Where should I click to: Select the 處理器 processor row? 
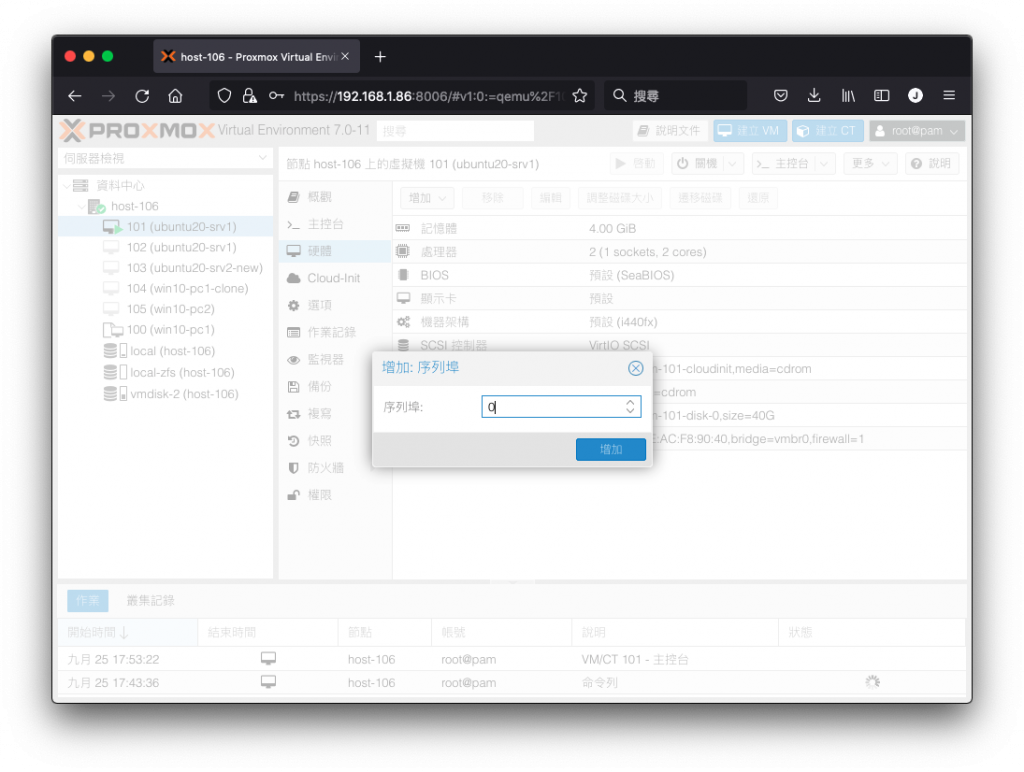pyautogui.click(x=679, y=252)
